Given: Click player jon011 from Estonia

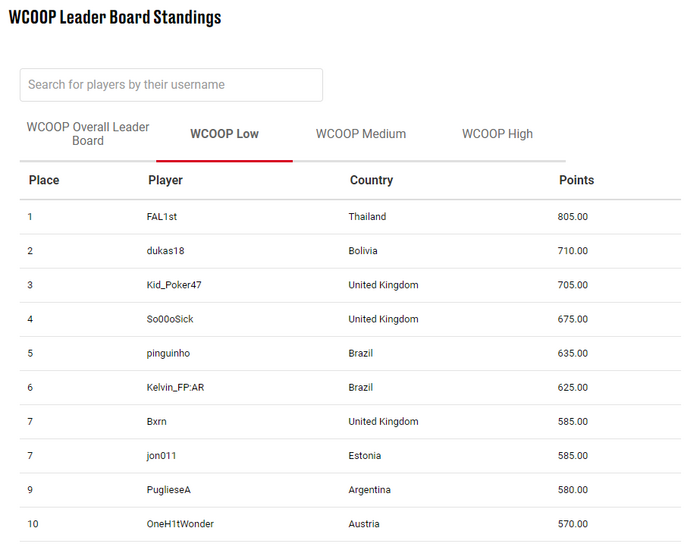Looking at the screenshot, I should [x=161, y=456].
